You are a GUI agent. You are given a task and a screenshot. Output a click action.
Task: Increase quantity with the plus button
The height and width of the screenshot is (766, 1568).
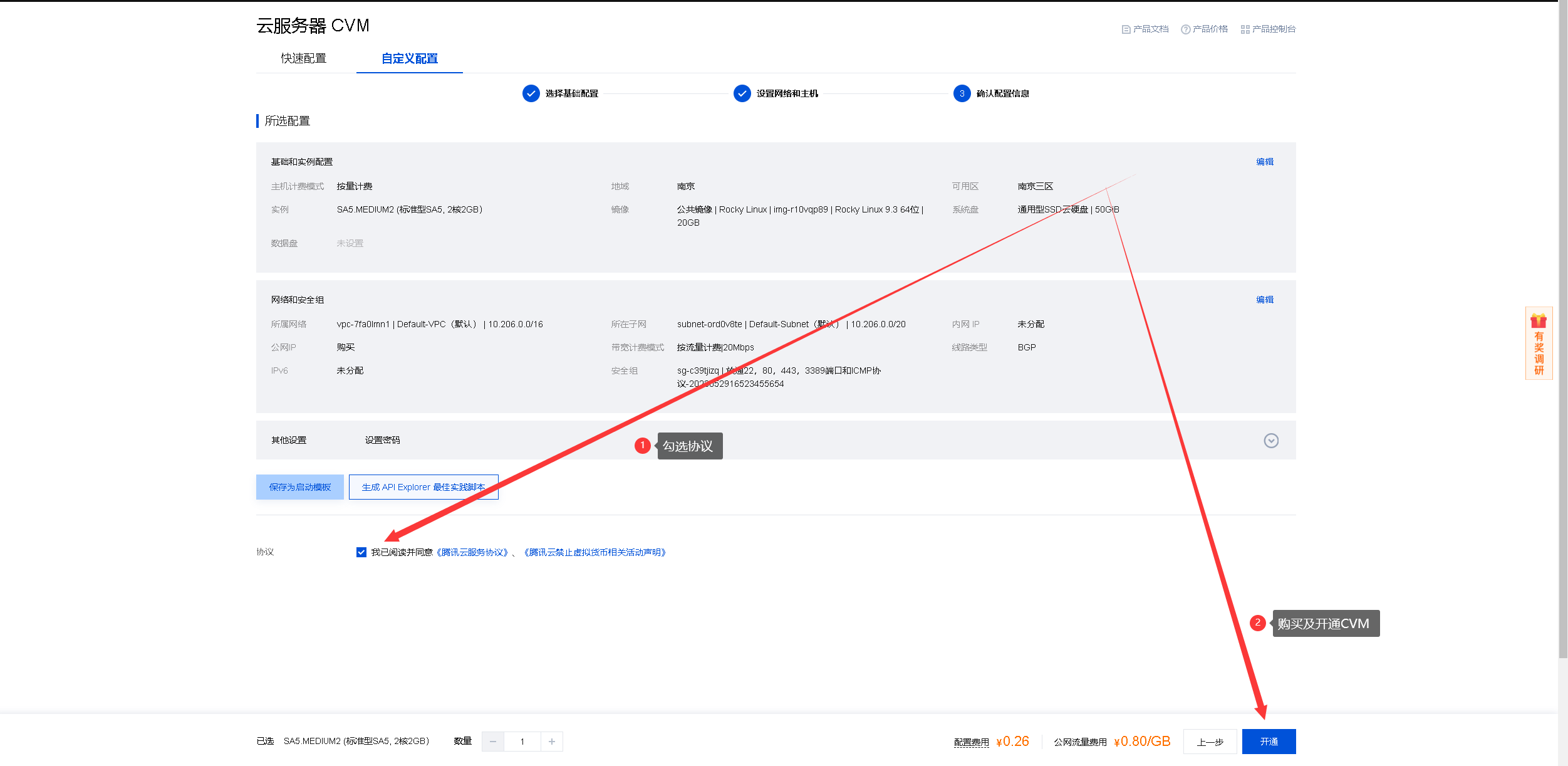tap(552, 742)
